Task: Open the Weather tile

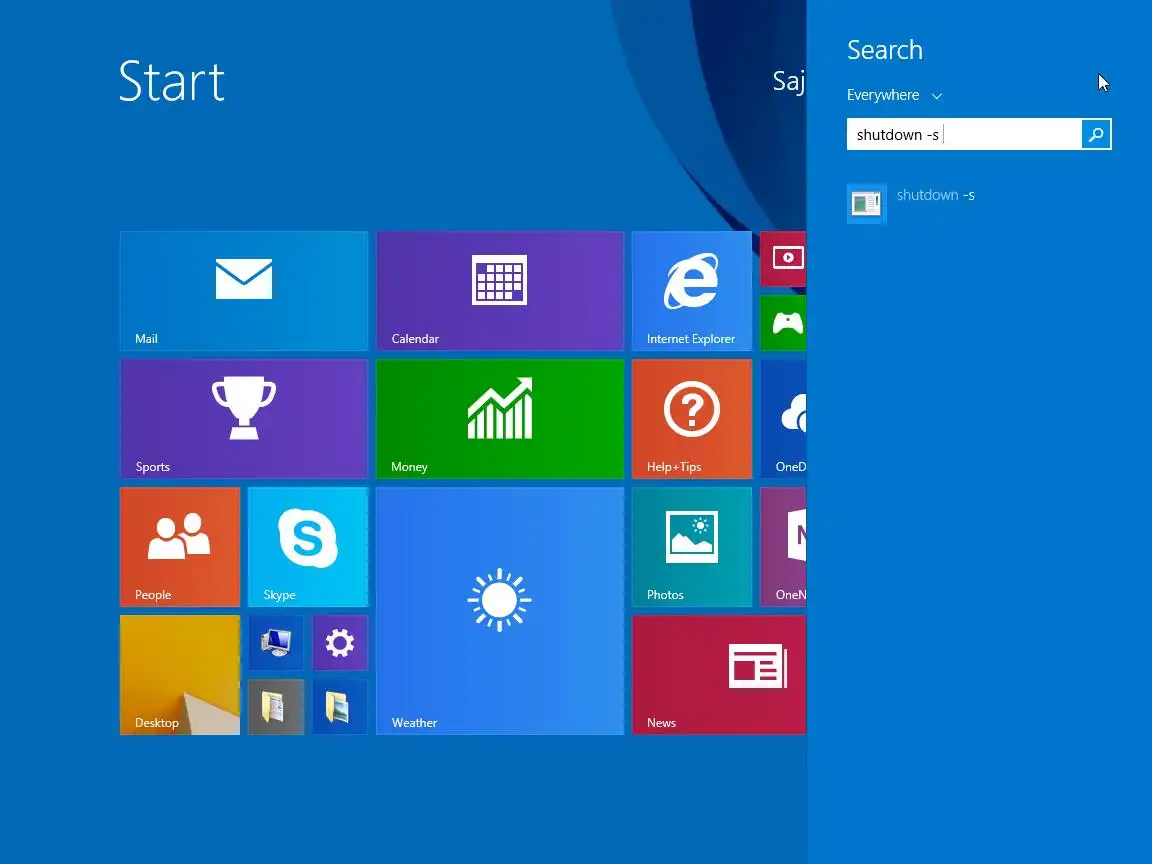Action: coord(500,611)
